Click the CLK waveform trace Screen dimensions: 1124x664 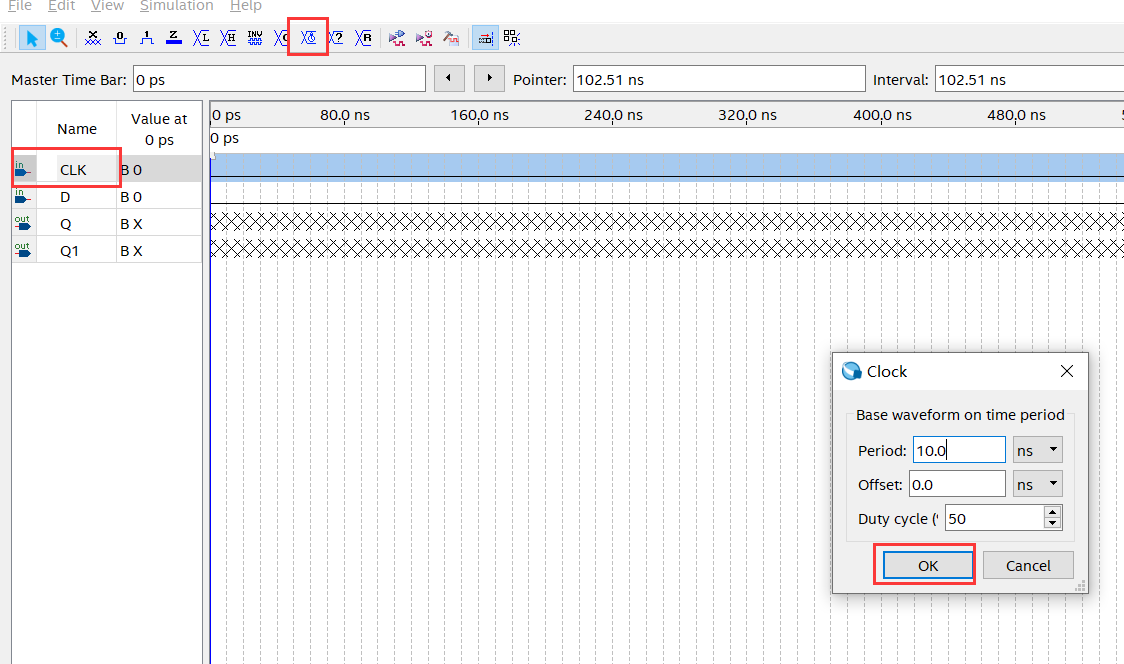tap(667, 169)
